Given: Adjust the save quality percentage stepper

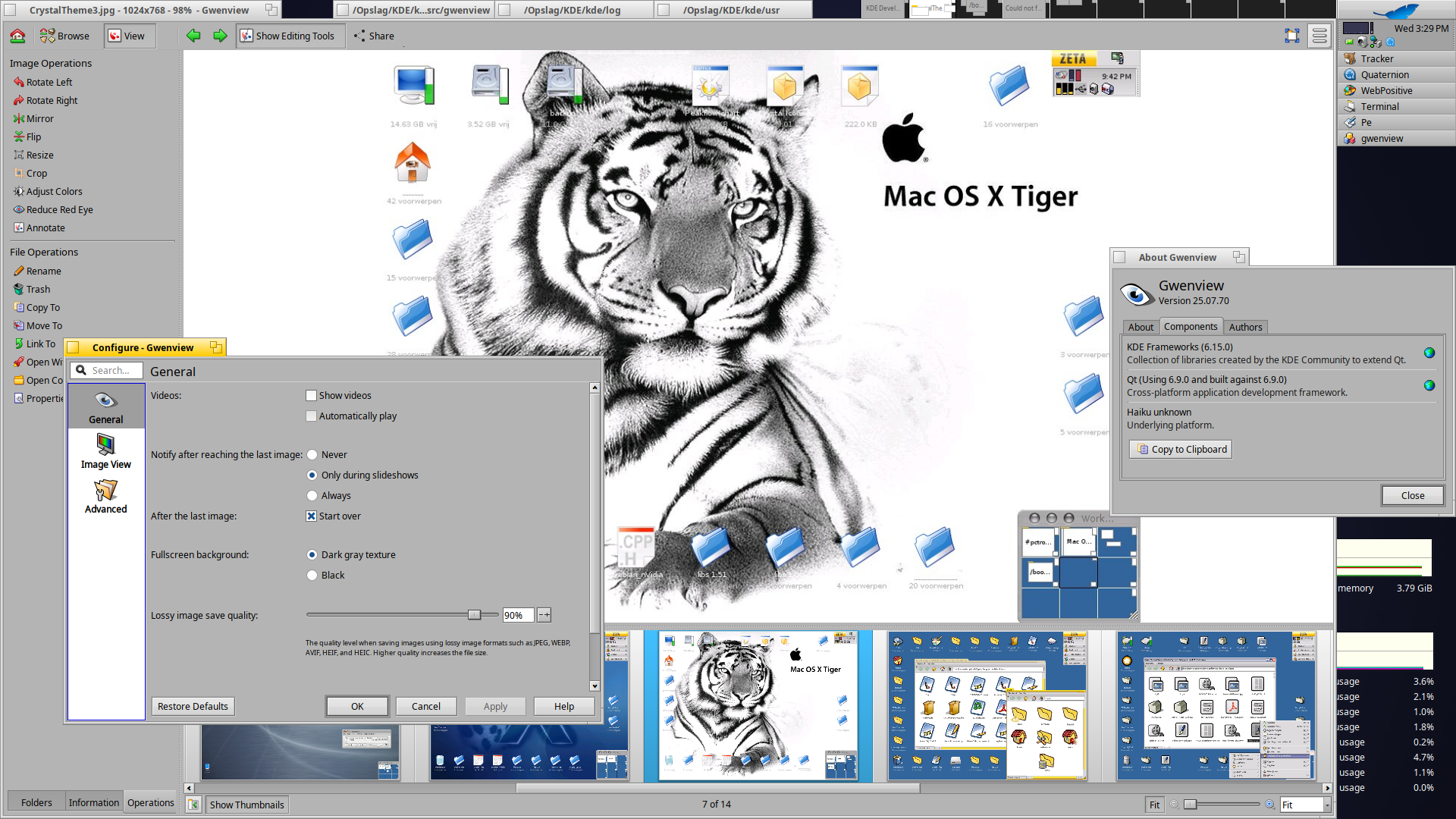Looking at the screenshot, I should coord(544,615).
